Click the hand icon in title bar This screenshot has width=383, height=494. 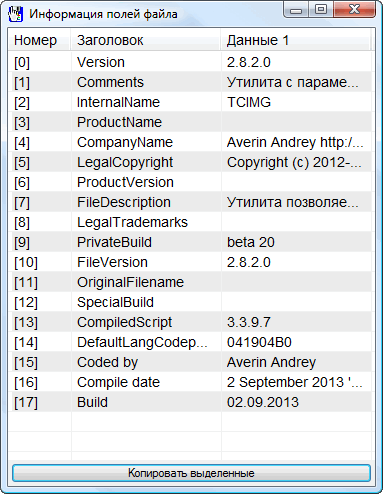(15, 14)
